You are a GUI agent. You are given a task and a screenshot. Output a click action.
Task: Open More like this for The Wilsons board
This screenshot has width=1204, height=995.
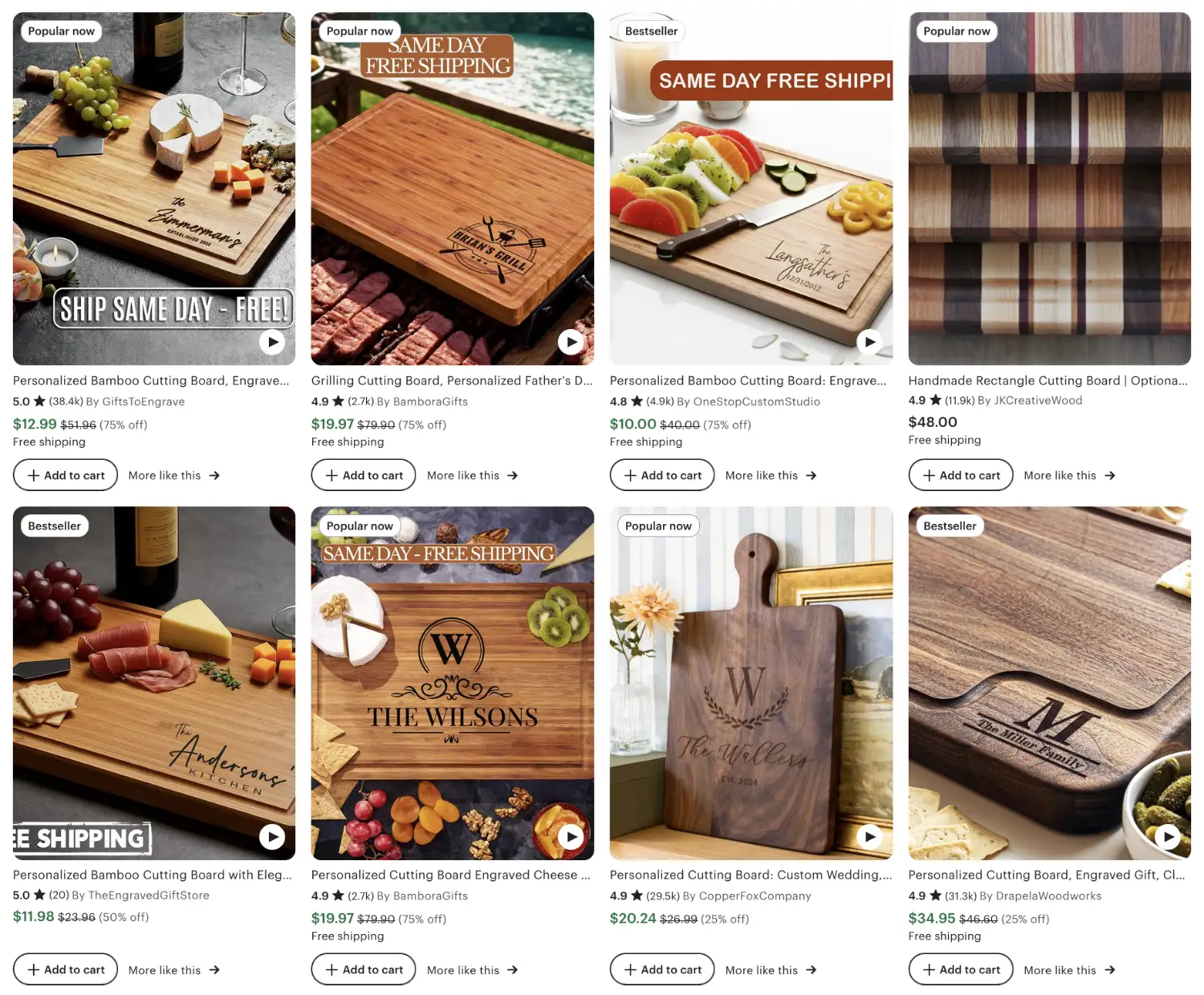(472, 969)
